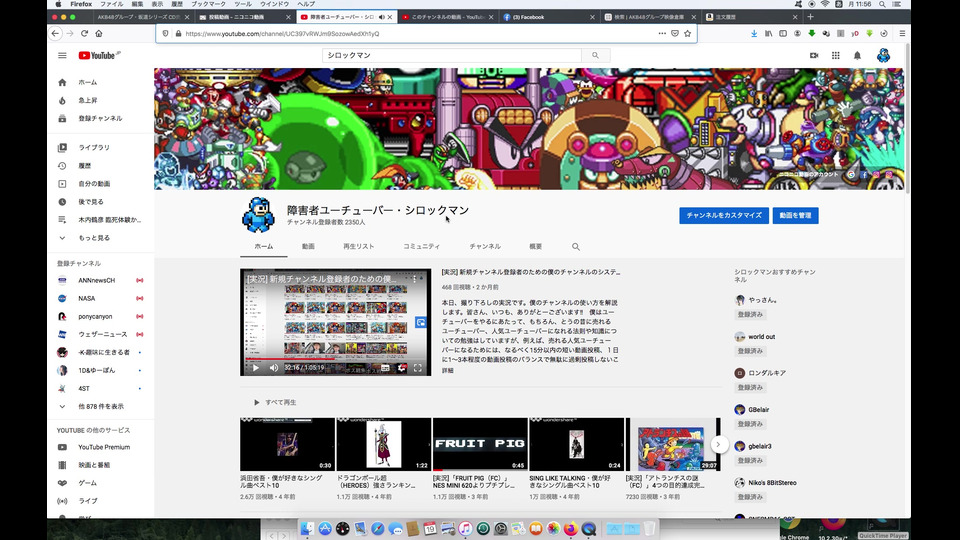Open the player settings gear

tap(402, 368)
